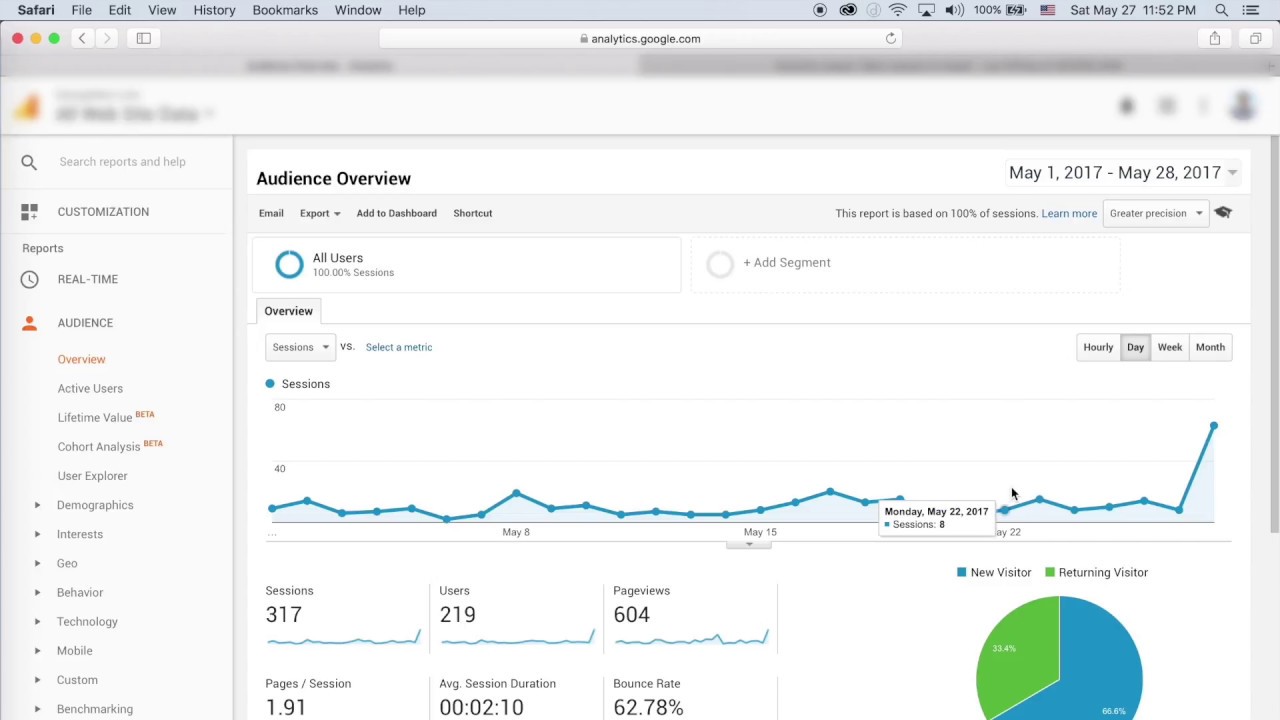Click the Audience person icon
Image resolution: width=1280 pixels, height=720 pixels.
29,323
